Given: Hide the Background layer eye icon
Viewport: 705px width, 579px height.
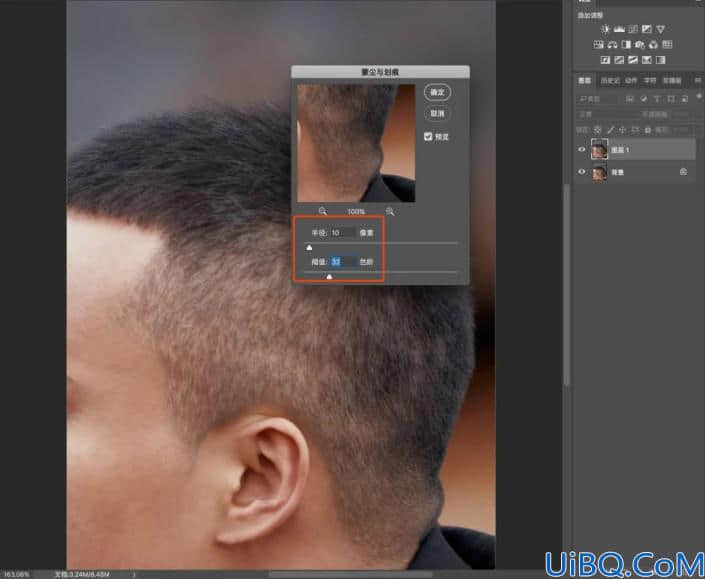Looking at the screenshot, I should click(x=582, y=172).
